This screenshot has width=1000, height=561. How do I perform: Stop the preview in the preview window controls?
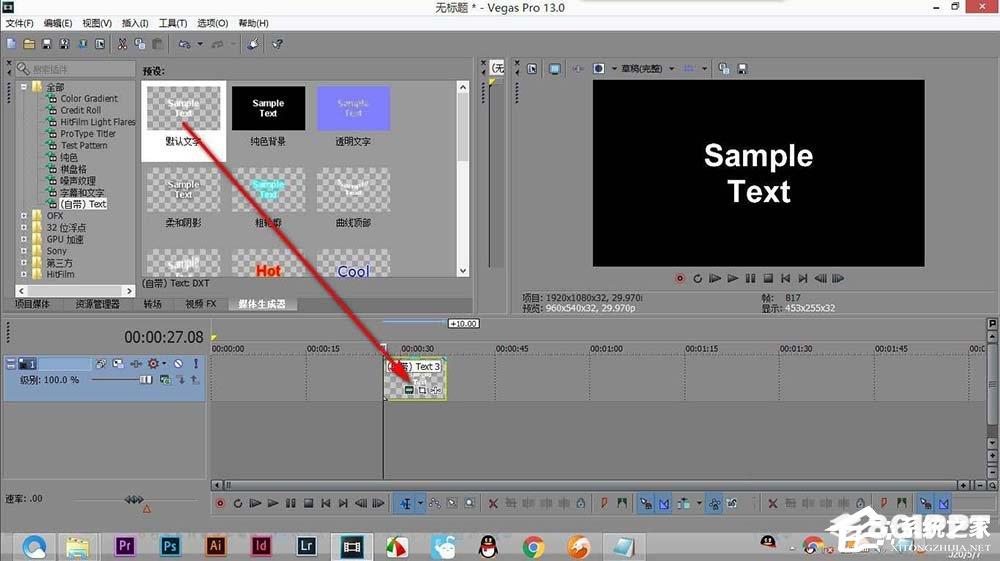768,279
